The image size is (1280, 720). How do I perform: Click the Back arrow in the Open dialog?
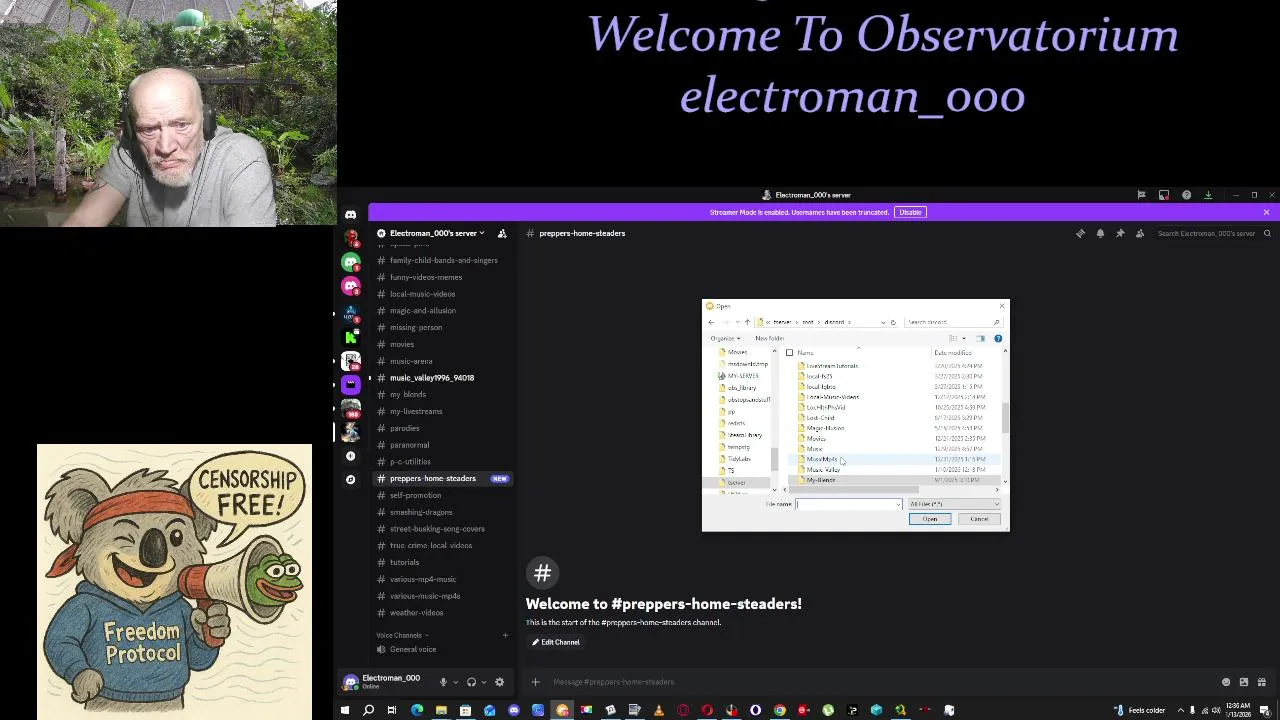point(711,322)
